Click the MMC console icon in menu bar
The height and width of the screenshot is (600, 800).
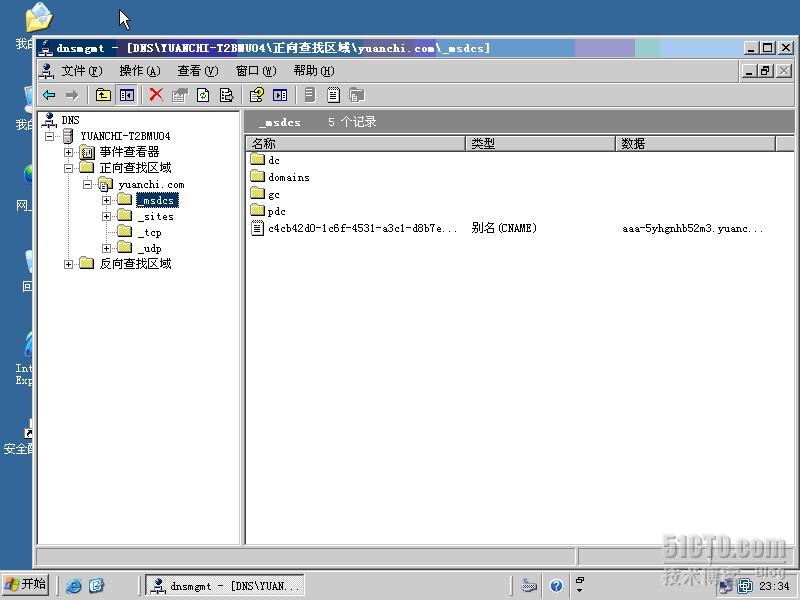[47, 71]
